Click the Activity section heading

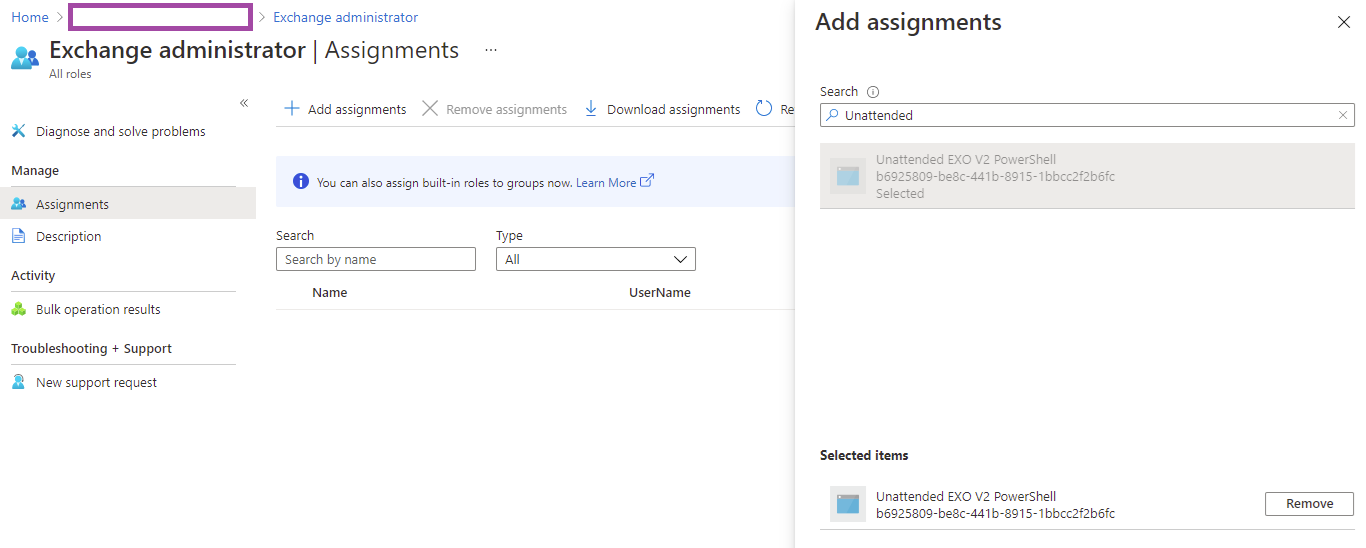33,276
